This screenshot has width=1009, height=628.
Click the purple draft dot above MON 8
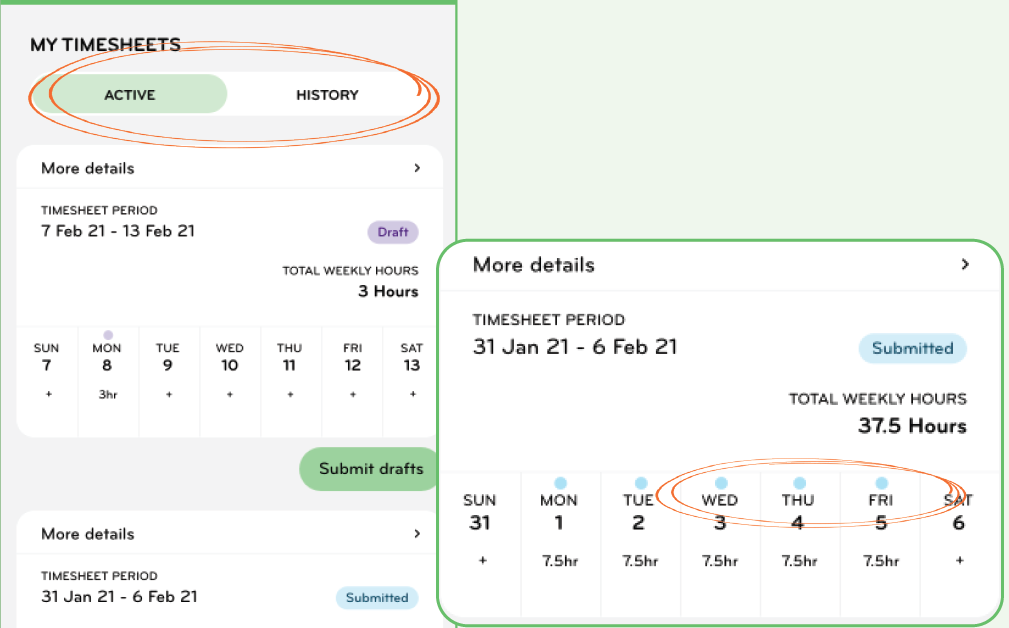pos(108,335)
